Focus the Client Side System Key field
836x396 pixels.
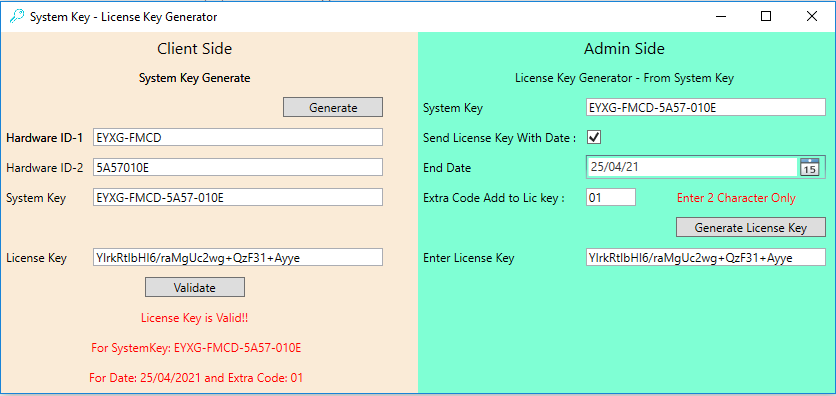click(238, 197)
